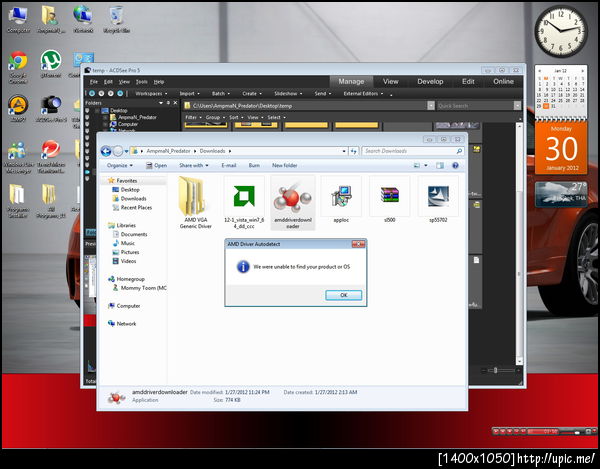Click the forward arrow in the Explorer window

click(118, 151)
